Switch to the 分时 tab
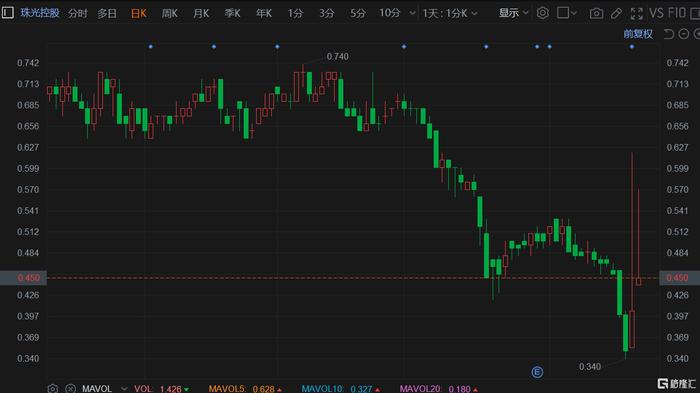The image size is (700, 393). 78,13
